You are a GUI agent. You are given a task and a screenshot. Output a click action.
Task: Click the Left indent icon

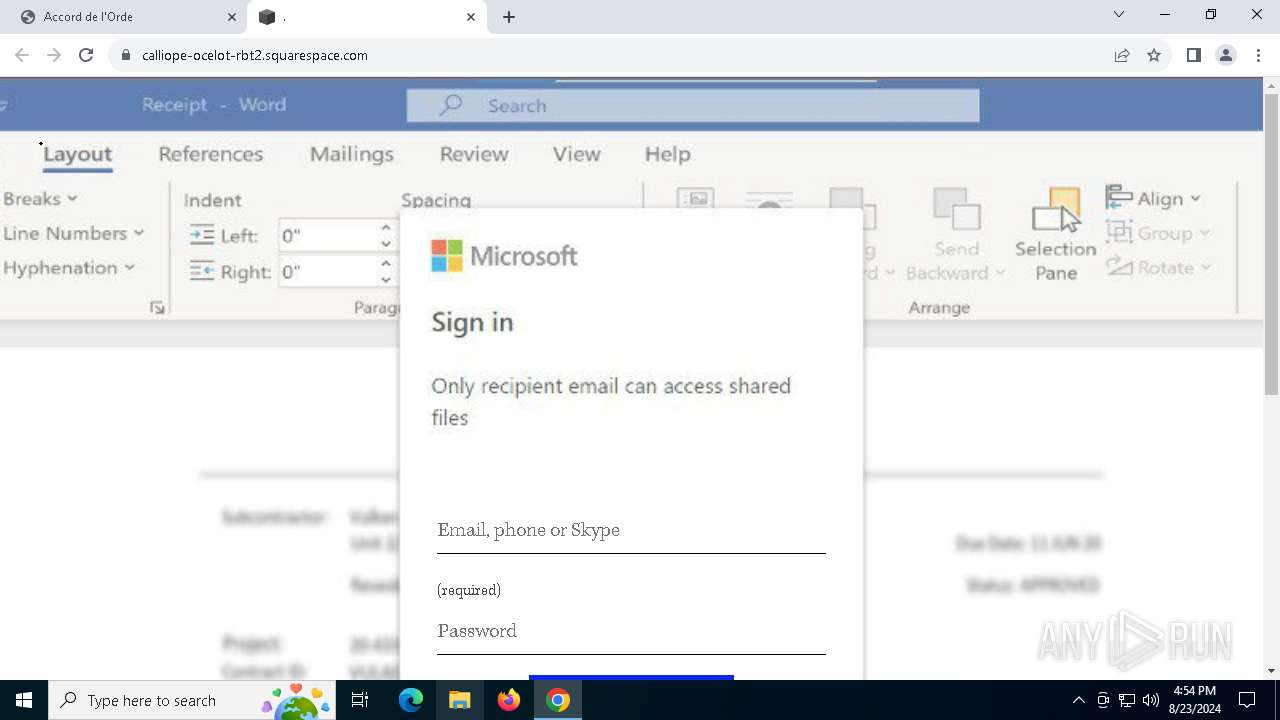(202, 236)
